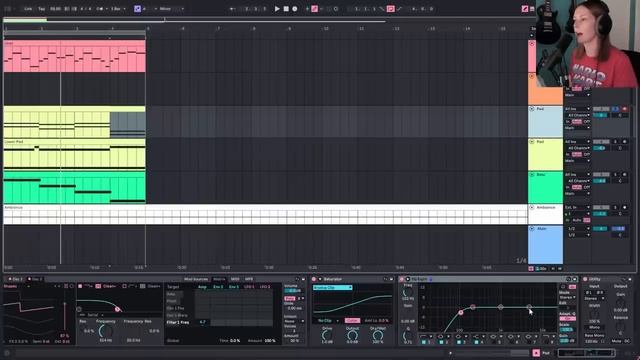640x360 pixels.
Task: Open the 1 Bar quantization menu
Action: (x=118, y=9)
